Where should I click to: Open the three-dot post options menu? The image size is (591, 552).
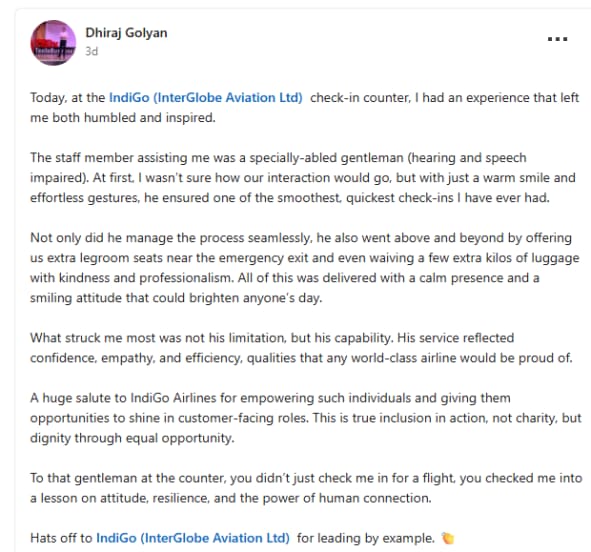[557, 39]
